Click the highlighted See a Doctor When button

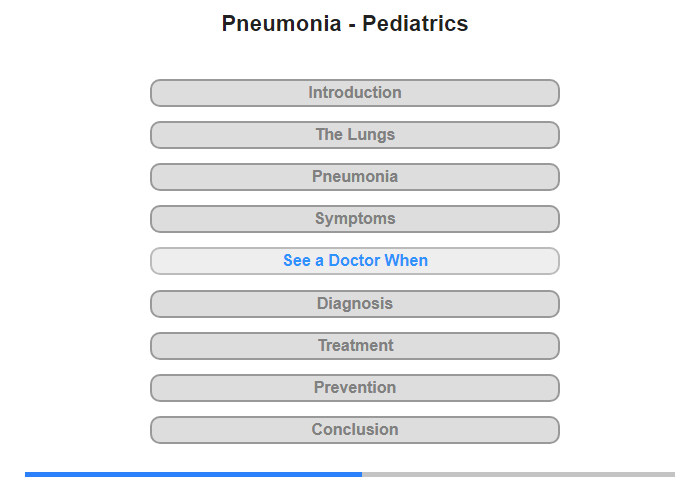pyautogui.click(x=355, y=261)
